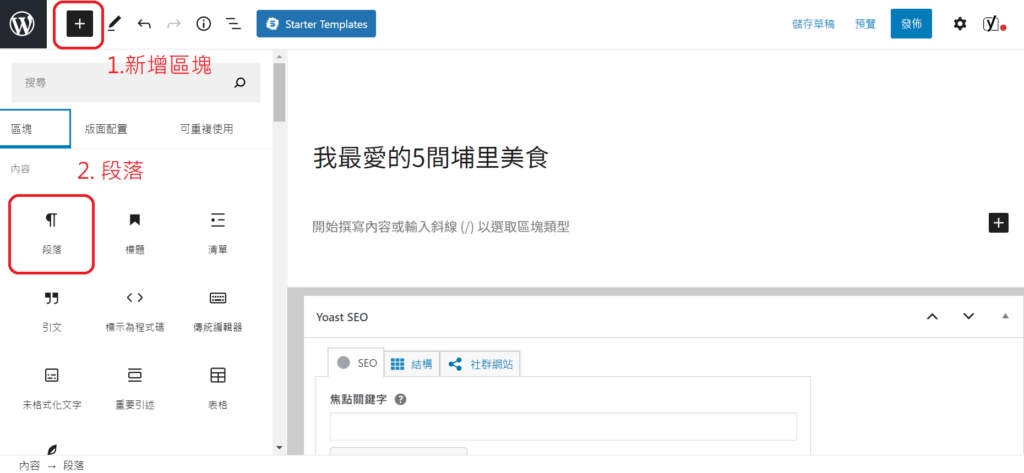Click the scrollbar up arrow in inserter
This screenshot has height=473, width=1024.
point(280,55)
